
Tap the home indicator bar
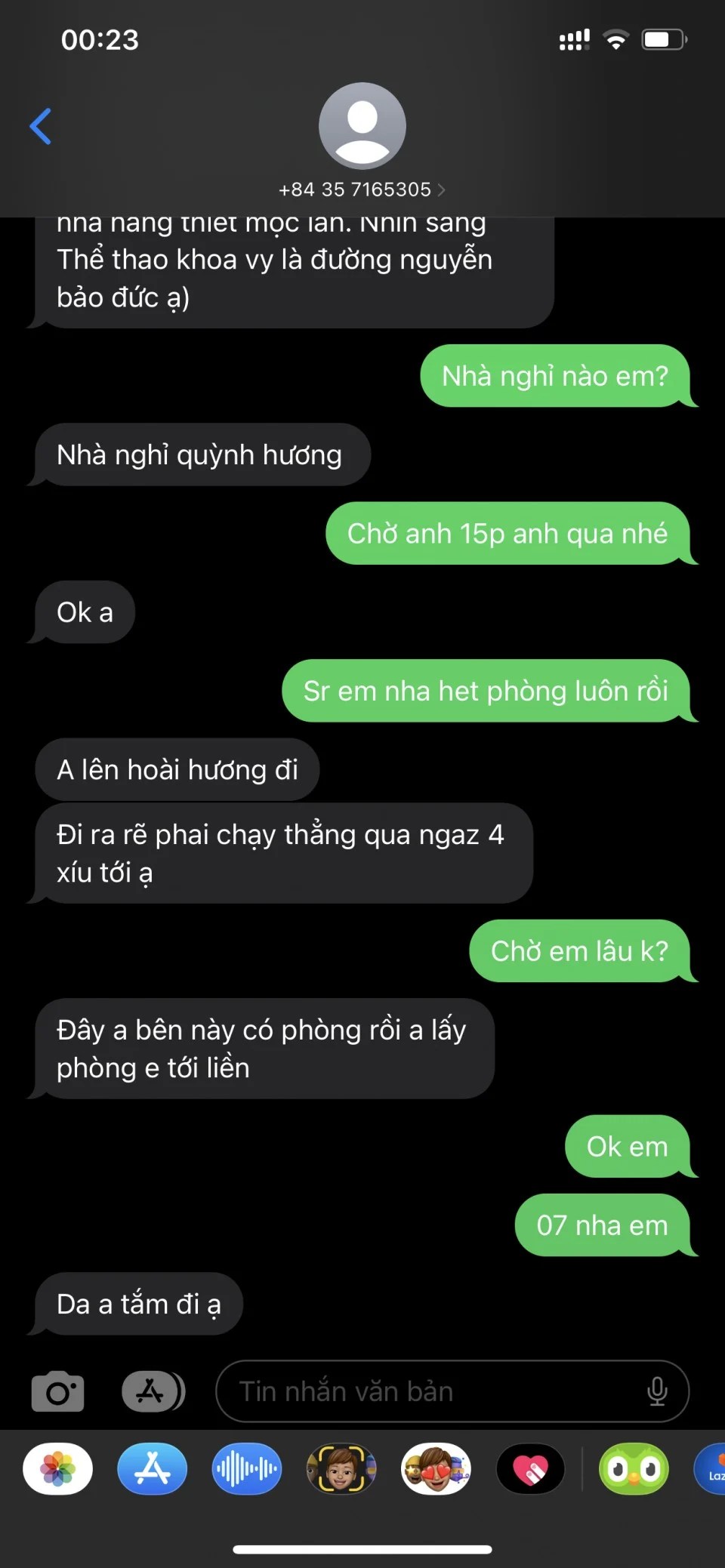pyautogui.click(x=362, y=1550)
